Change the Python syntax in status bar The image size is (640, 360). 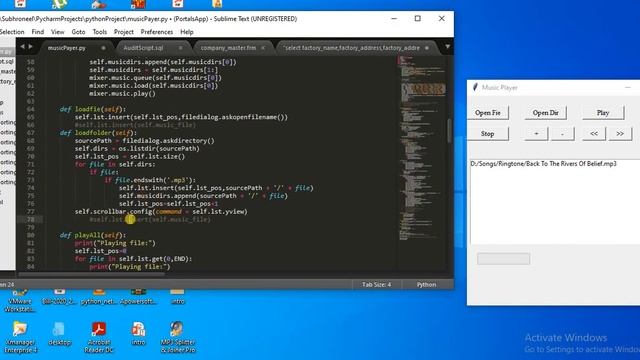pos(426,284)
